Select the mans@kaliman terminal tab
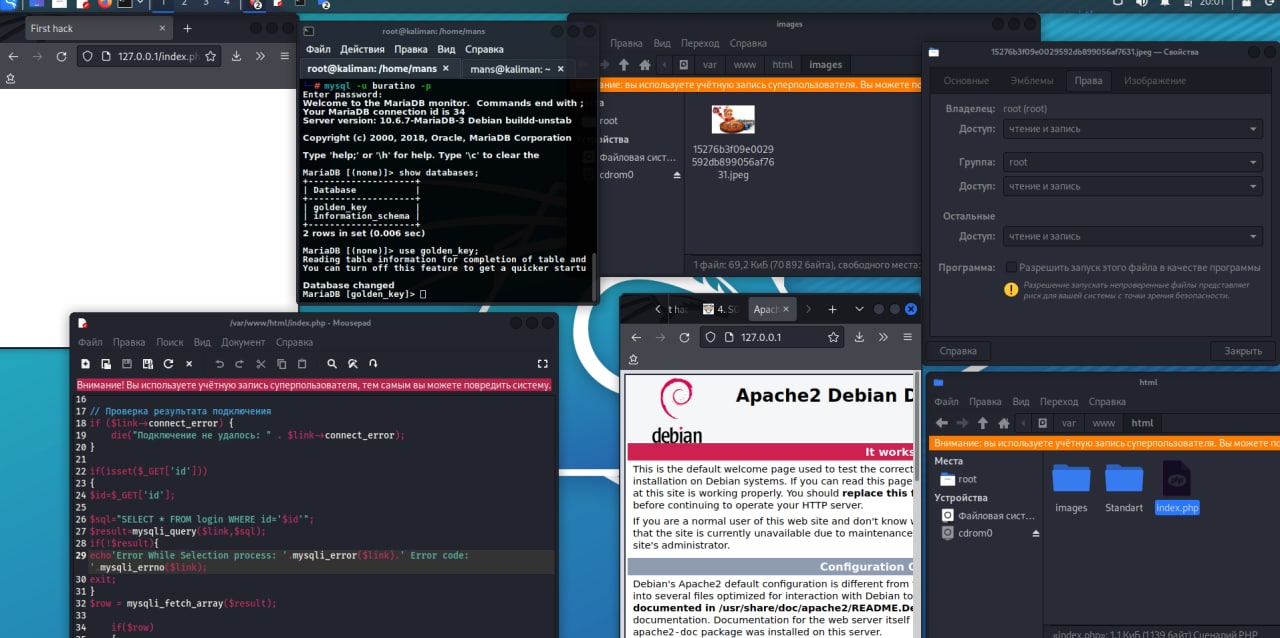This screenshot has height=638, width=1280. [x=510, y=69]
